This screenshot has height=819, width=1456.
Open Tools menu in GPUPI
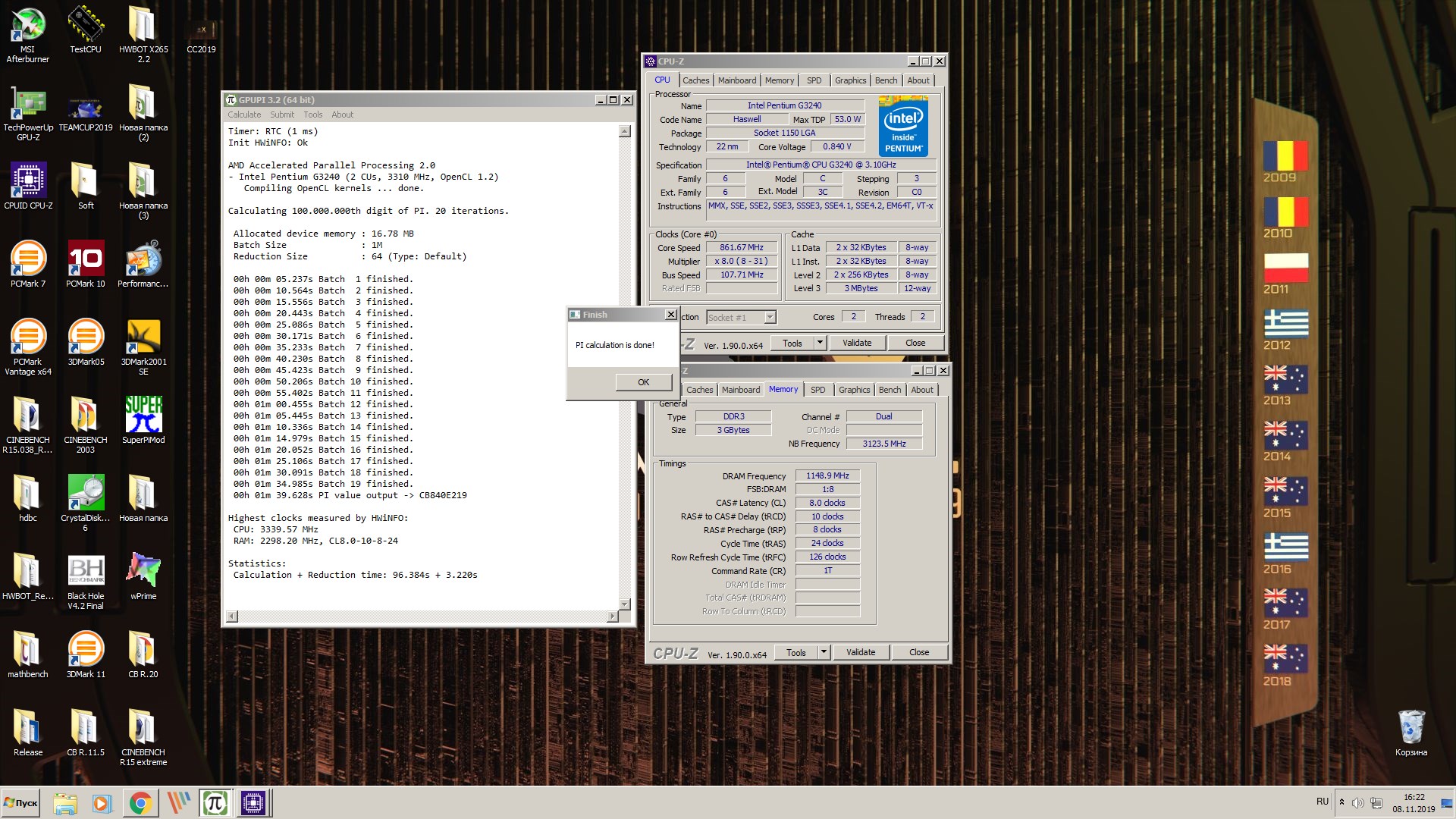coord(313,115)
